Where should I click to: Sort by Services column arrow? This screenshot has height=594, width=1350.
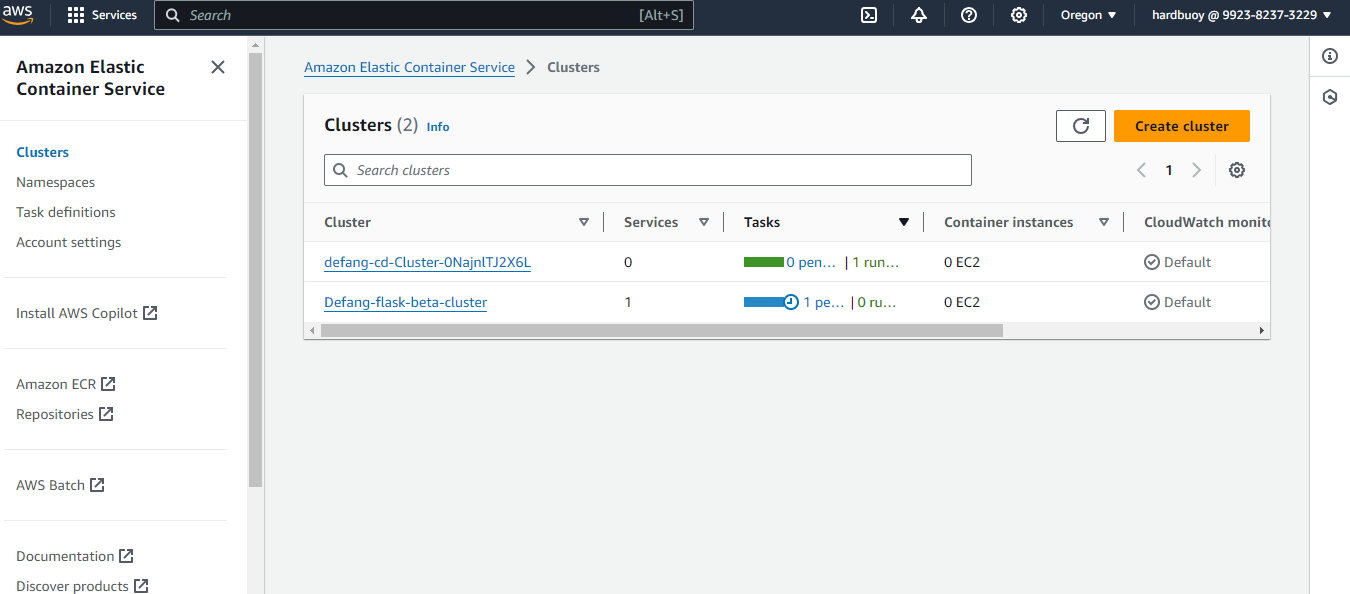(x=704, y=222)
